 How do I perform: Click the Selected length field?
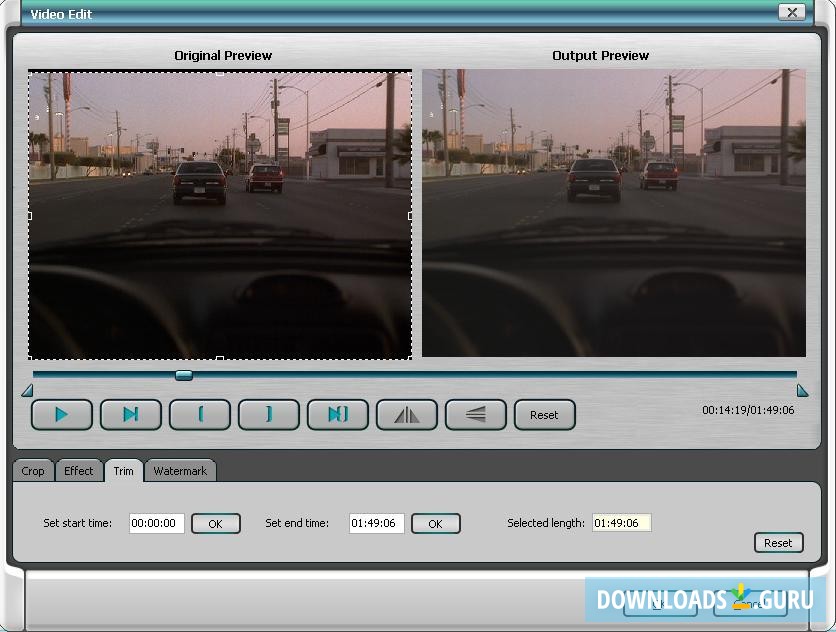[622, 523]
